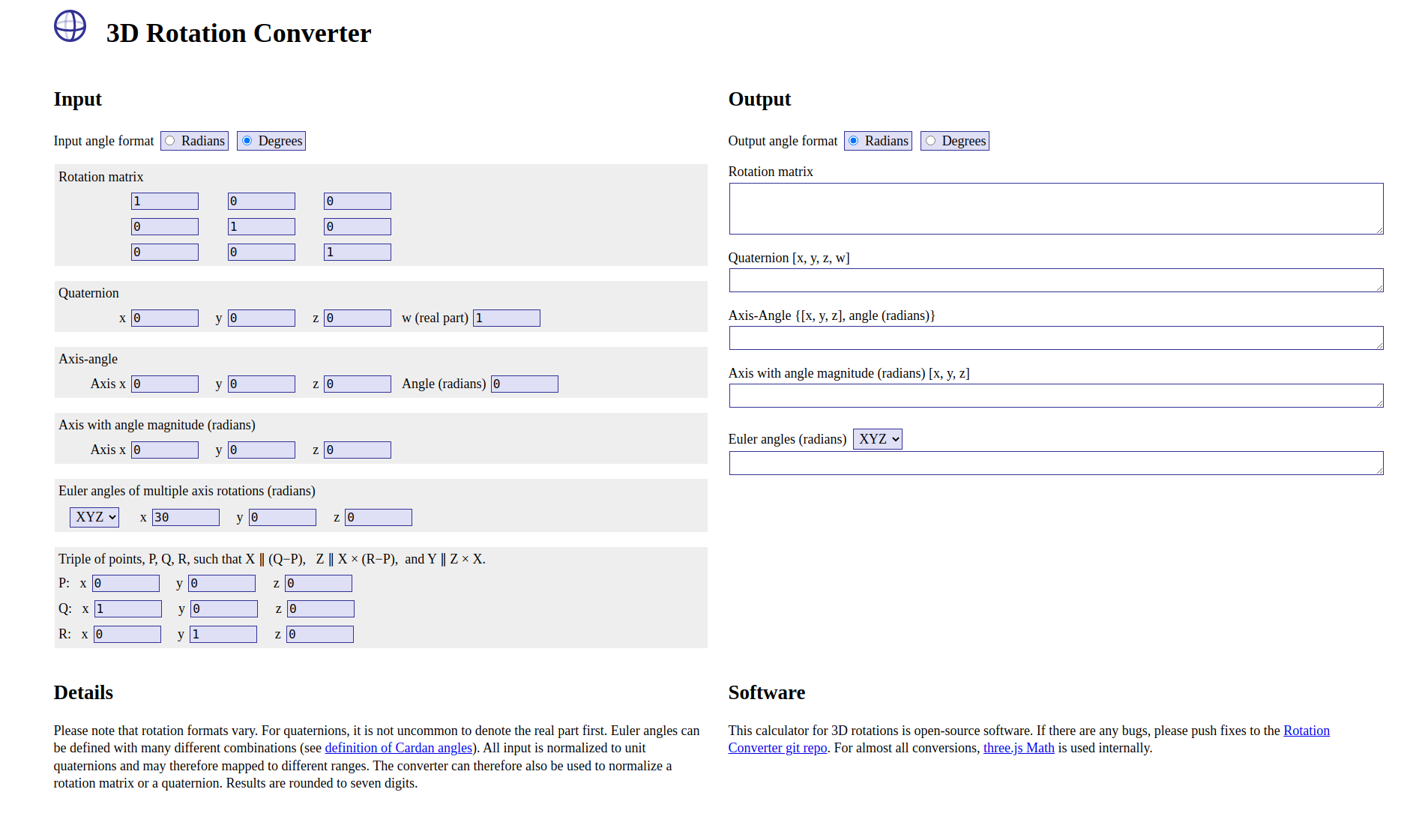Image resolution: width=1413 pixels, height=840 pixels.
Task: Open the input Euler order XYZ dropdown
Action: coord(94,517)
